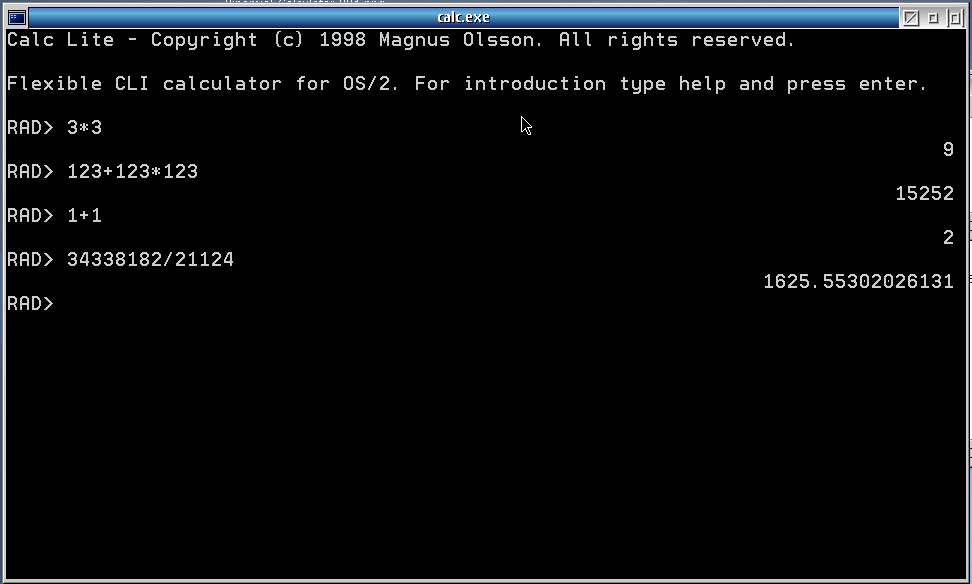Click the 1+1 expression line
Screen dimensions: 972x584
click(x=84, y=216)
